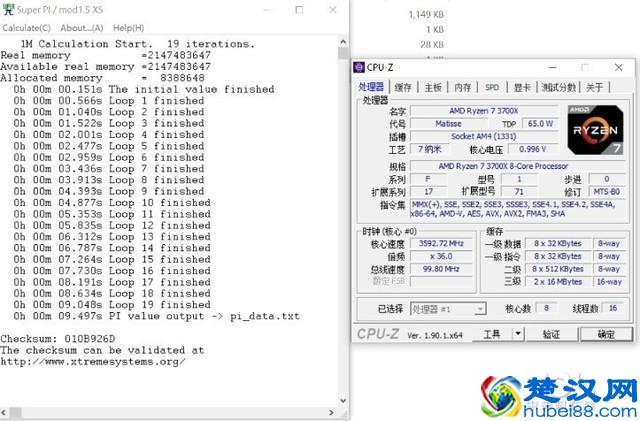This screenshot has width=640, height=421.
Task: Switch to the SPD tab in CPU-Z
Action: click(x=492, y=87)
